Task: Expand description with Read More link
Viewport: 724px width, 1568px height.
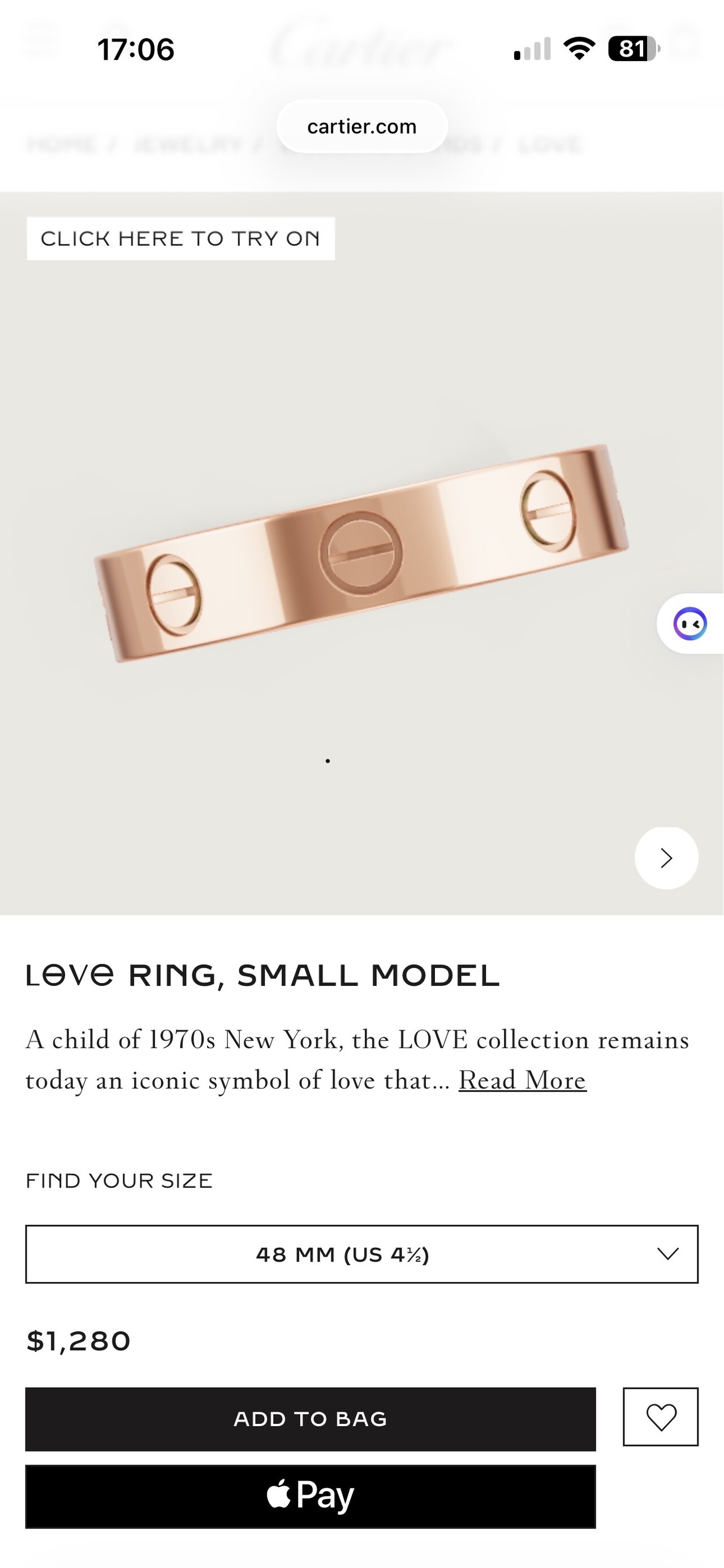Action: point(523,1080)
